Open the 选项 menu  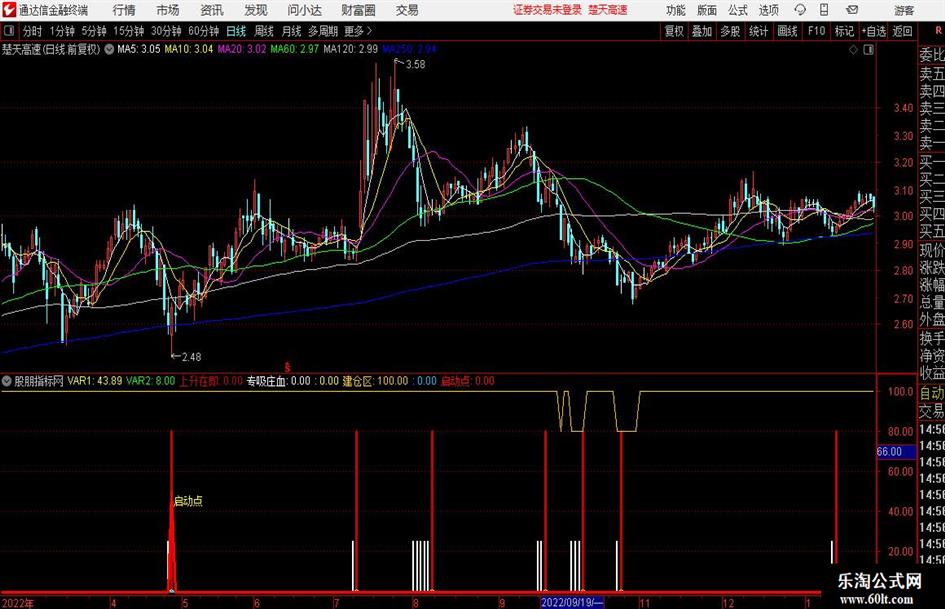[x=768, y=10]
